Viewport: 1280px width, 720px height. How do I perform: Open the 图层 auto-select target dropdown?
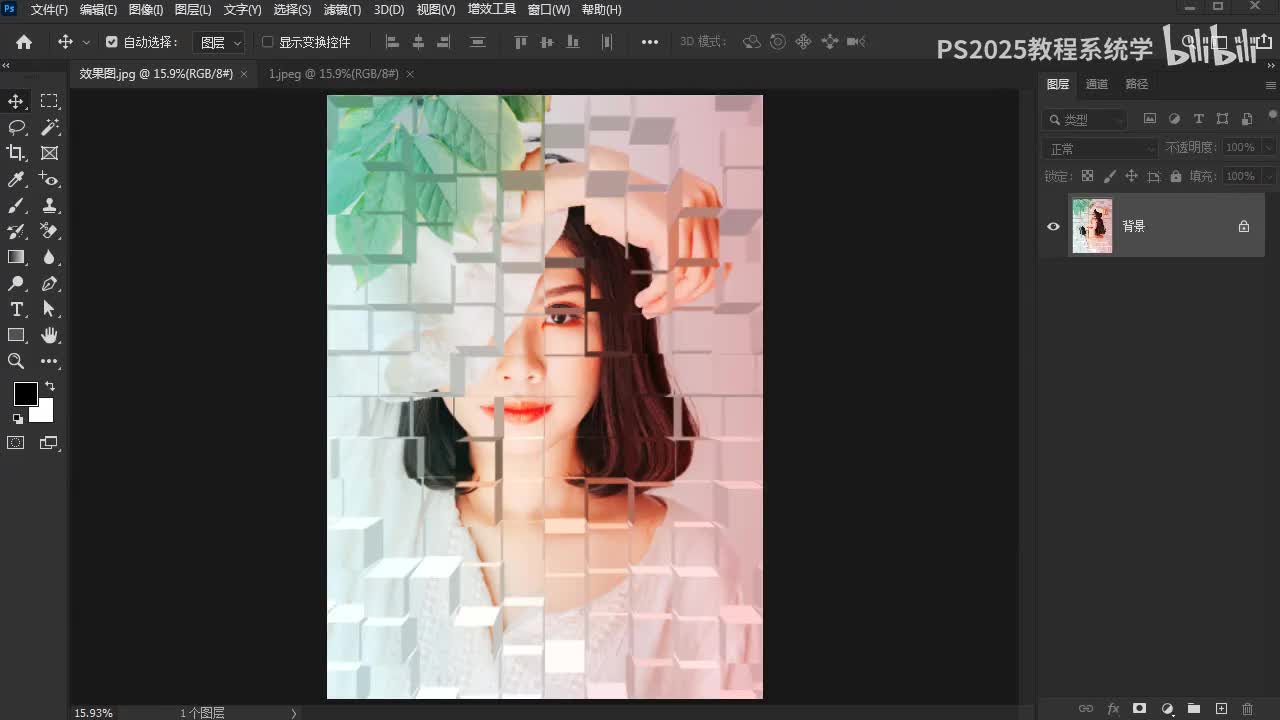[x=218, y=42]
